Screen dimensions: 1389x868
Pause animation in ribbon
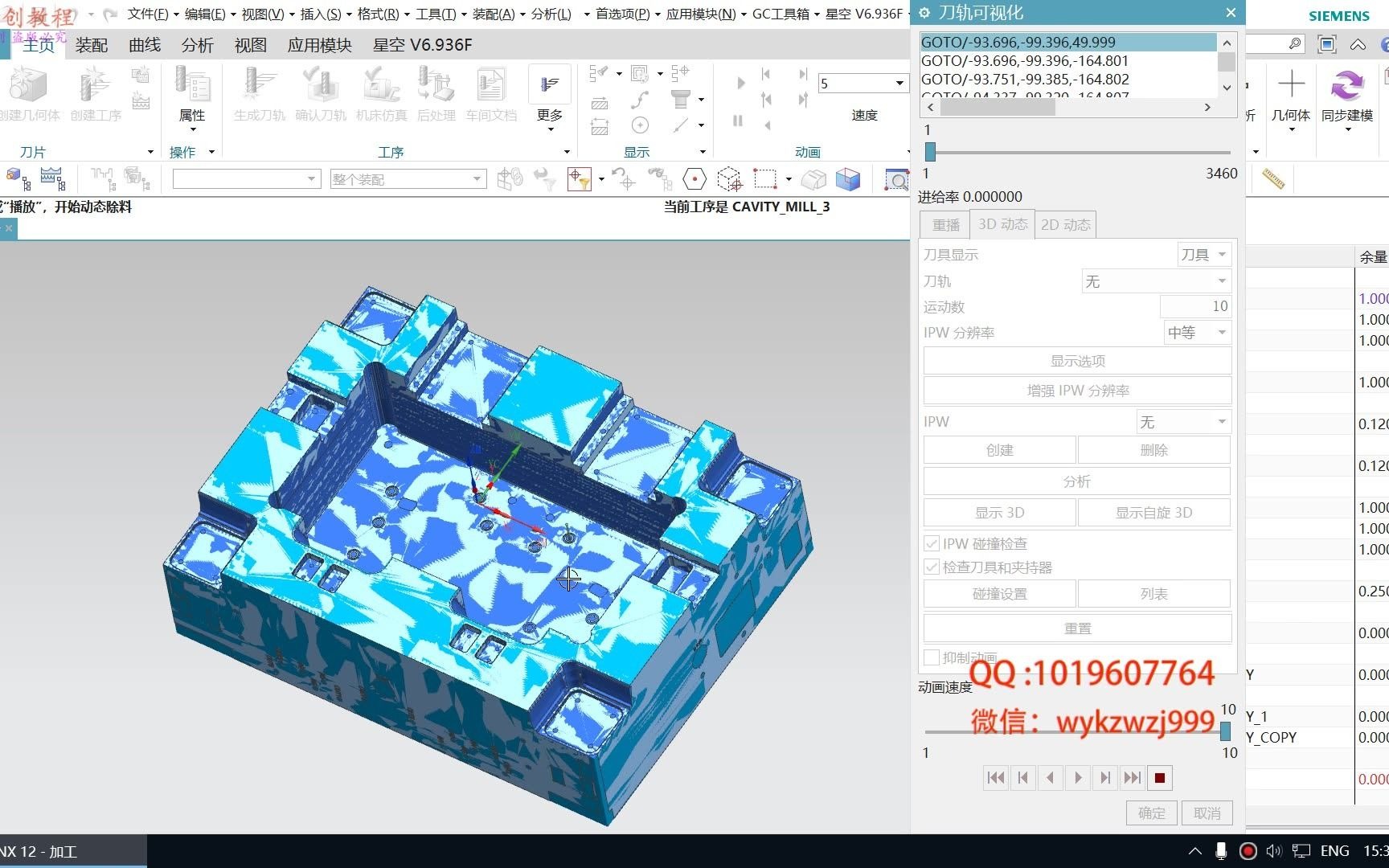[738, 121]
